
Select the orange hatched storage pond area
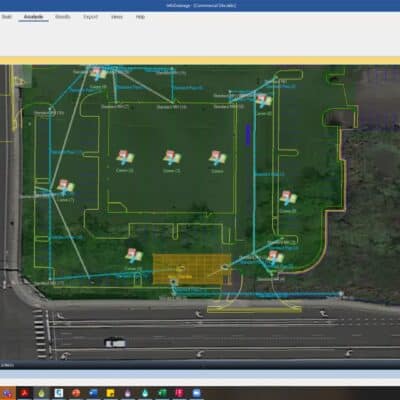[192, 269]
